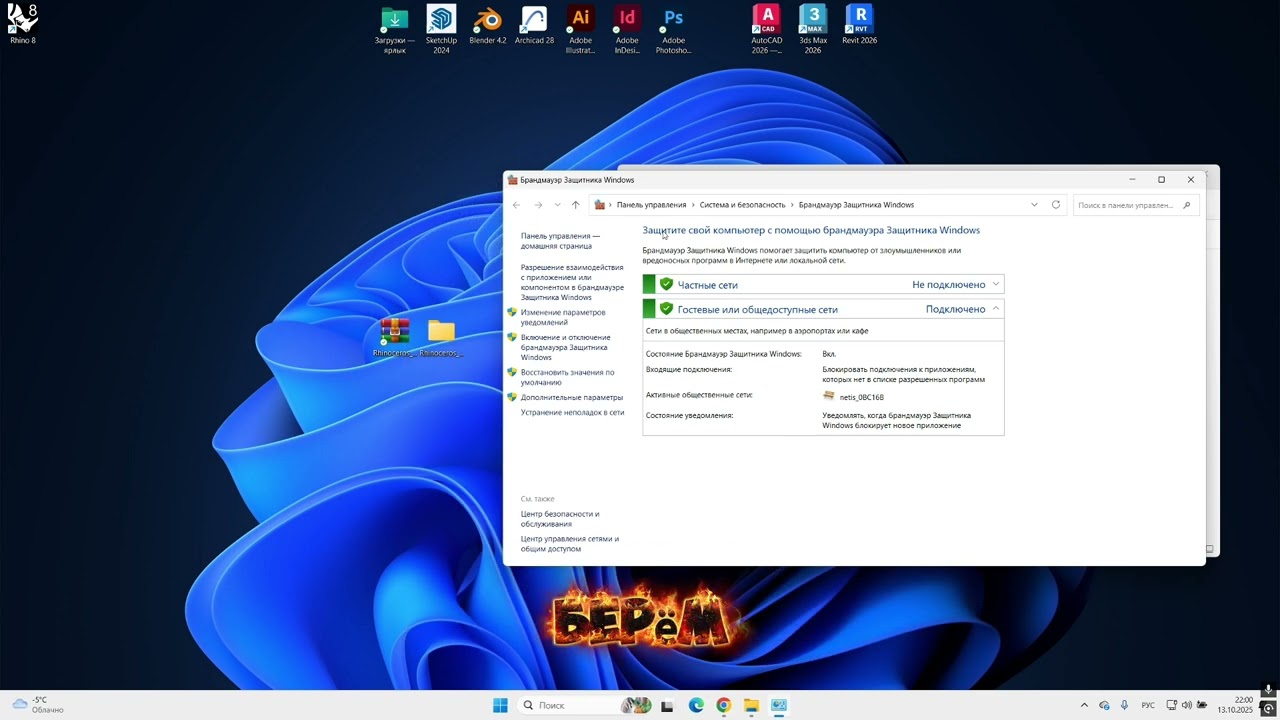Click Система и безопасность breadcrumb
This screenshot has width=1280, height=720.
point(742,205)
